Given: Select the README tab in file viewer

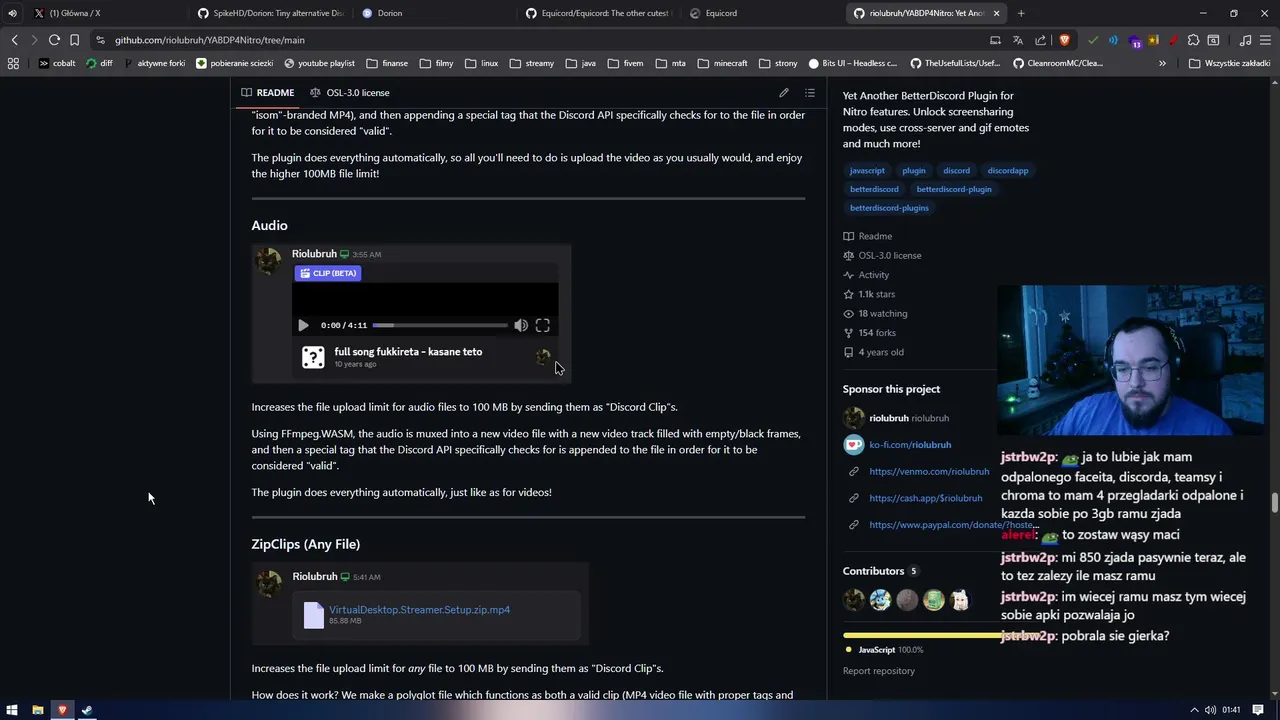Looking at the screenshot, I should (x=267, y=93).
